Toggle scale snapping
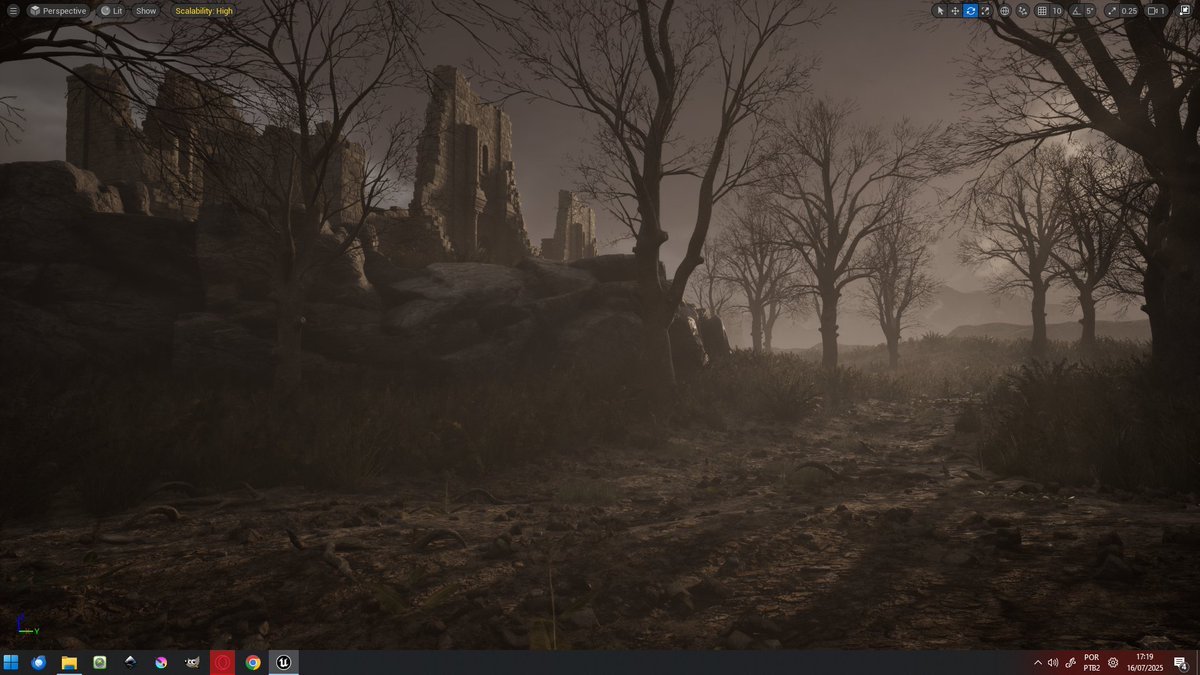Screen dimensions: 1200x675 point(1111,11)
